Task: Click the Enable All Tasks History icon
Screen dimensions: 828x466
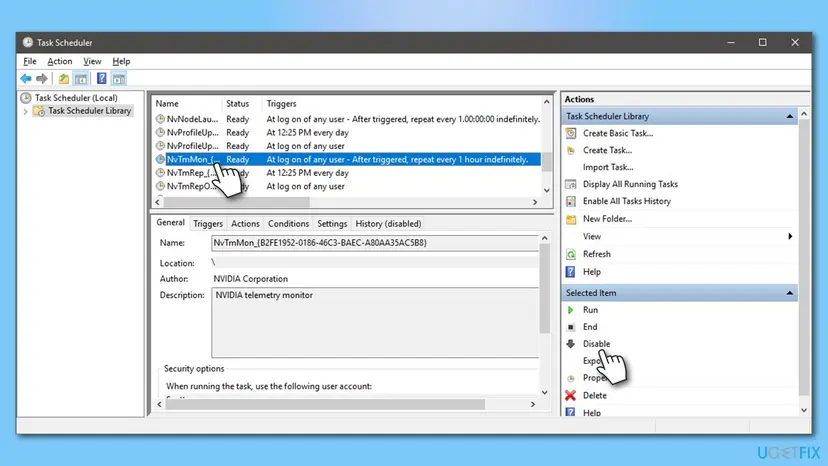Action: click(571, 201)
